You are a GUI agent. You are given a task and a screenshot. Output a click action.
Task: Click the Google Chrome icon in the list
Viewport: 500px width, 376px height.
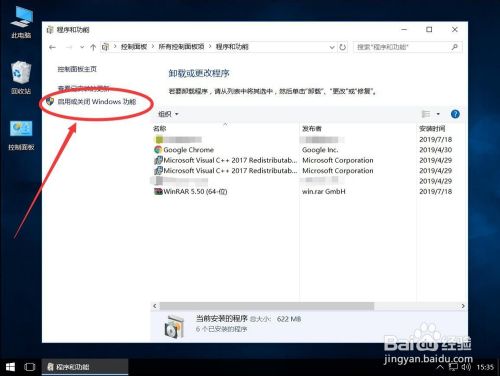158,150
